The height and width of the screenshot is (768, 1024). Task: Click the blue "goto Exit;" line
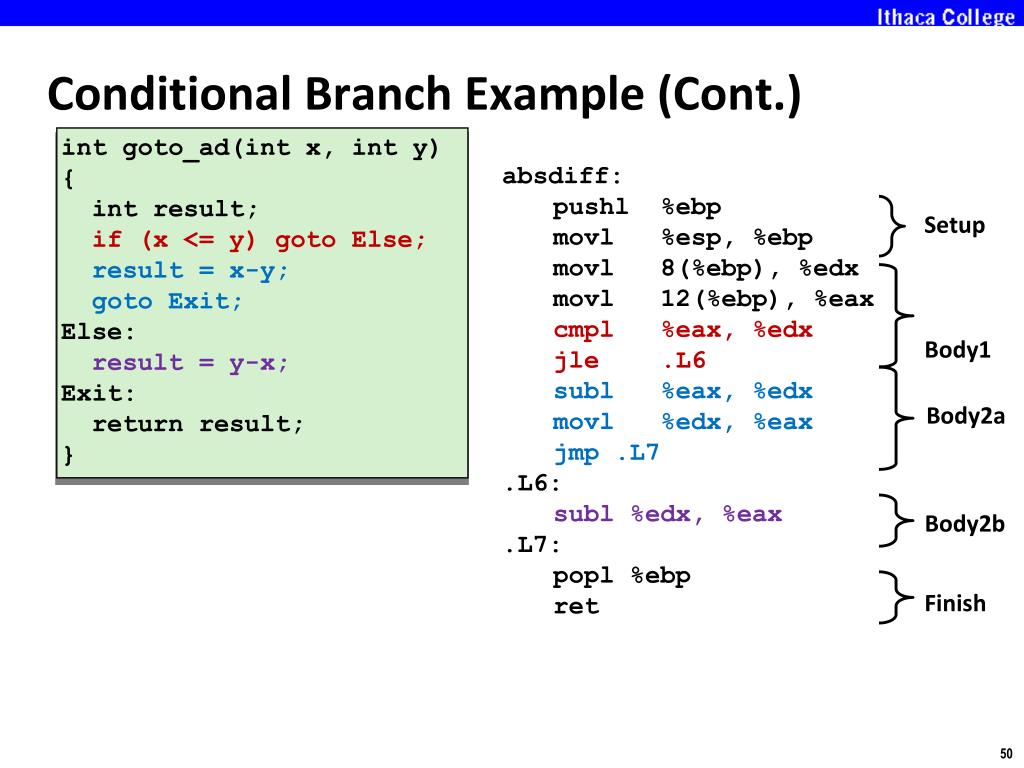point(167,301)
